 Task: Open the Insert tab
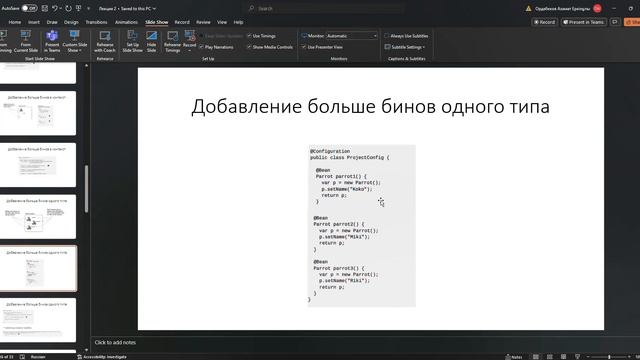[34, 22]
